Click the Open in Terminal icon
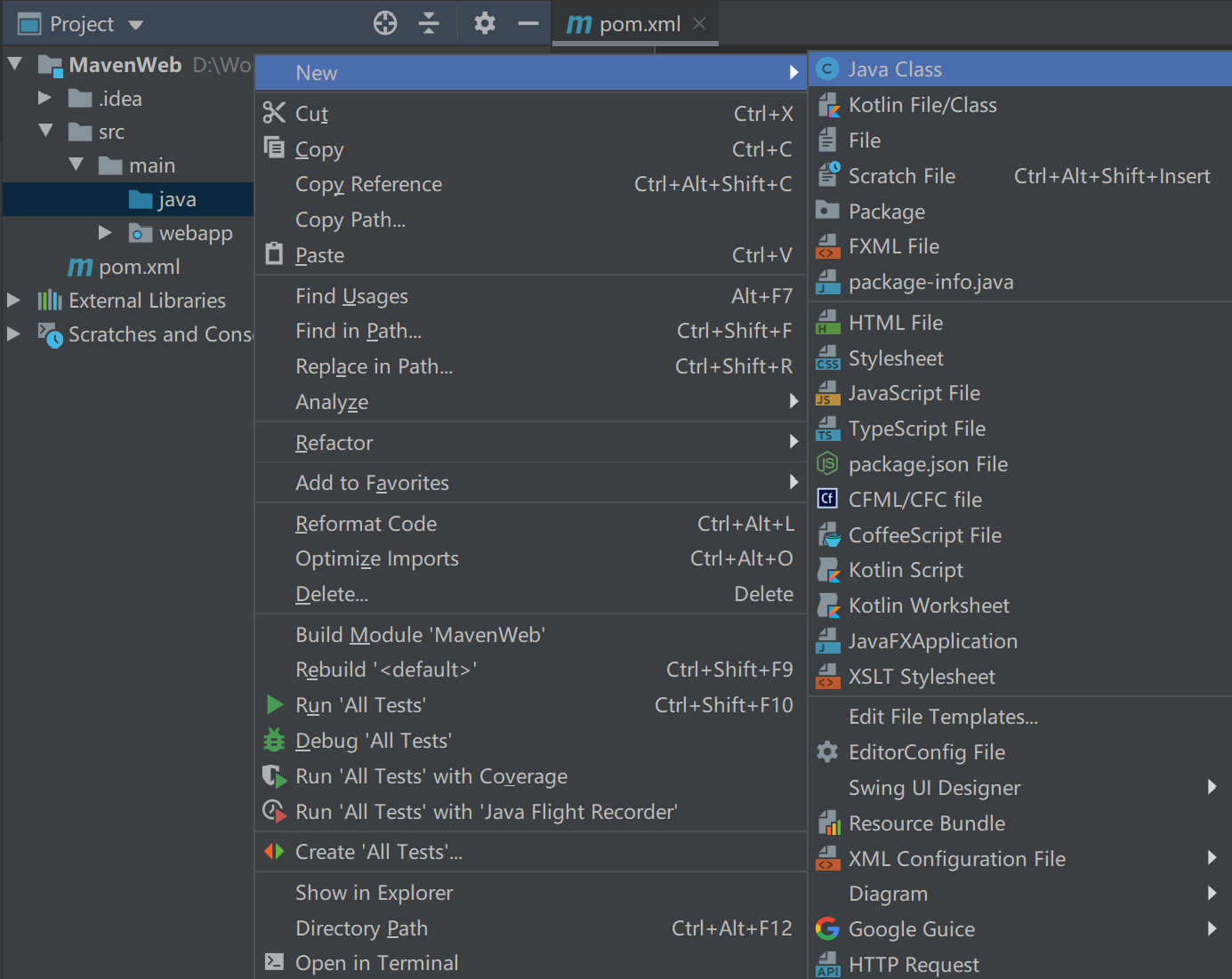The height and width of the screenshot is (979, 1232). point(274,961)
